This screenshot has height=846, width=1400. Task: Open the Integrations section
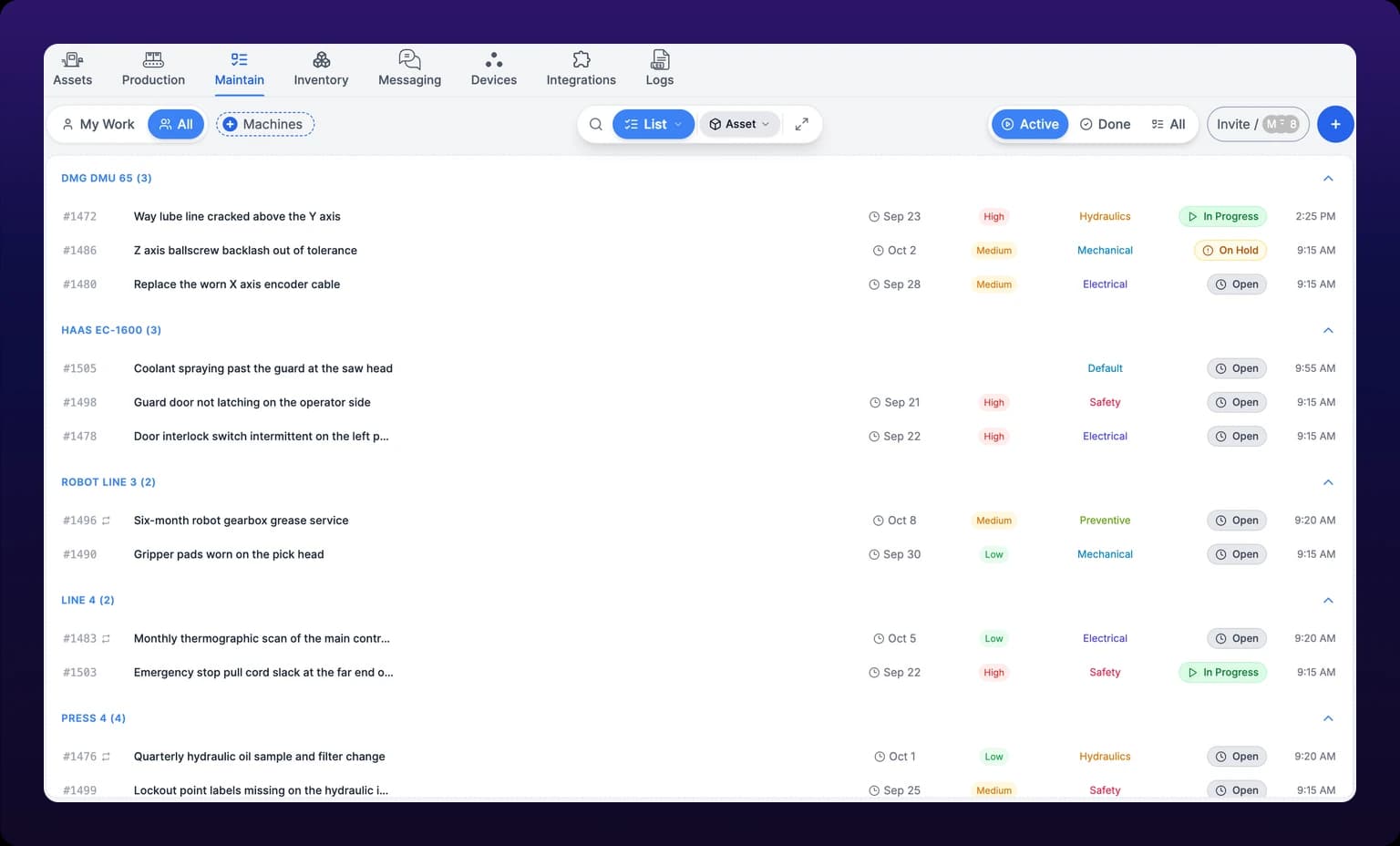click(x=582, y=69)
